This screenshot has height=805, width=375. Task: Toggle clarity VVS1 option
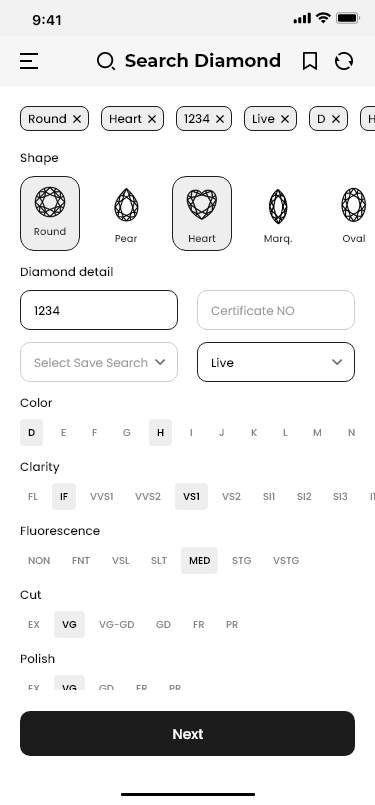(x=102, y=496)
